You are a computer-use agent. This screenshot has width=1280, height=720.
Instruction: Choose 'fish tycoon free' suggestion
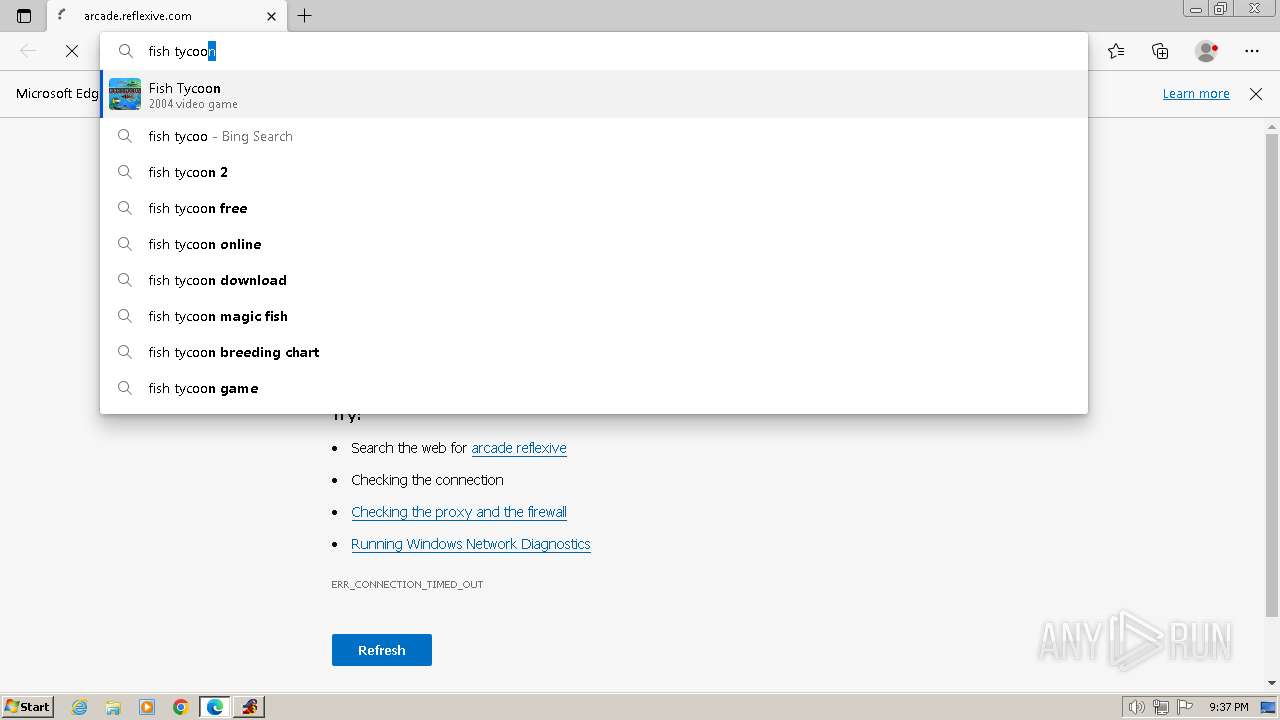[594, 208]
